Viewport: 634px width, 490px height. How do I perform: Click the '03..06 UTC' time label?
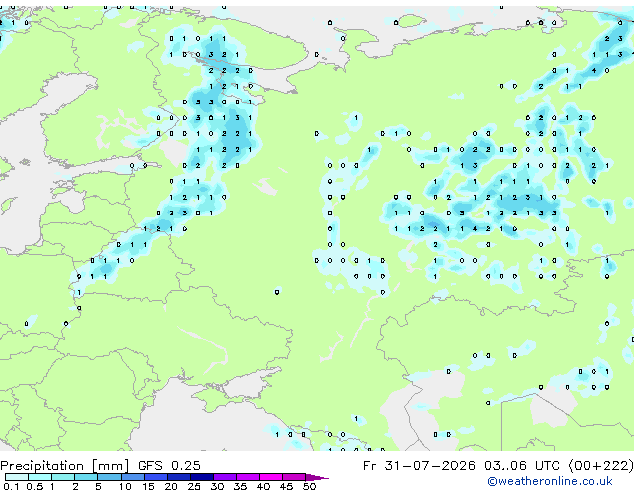pos(522,465)
